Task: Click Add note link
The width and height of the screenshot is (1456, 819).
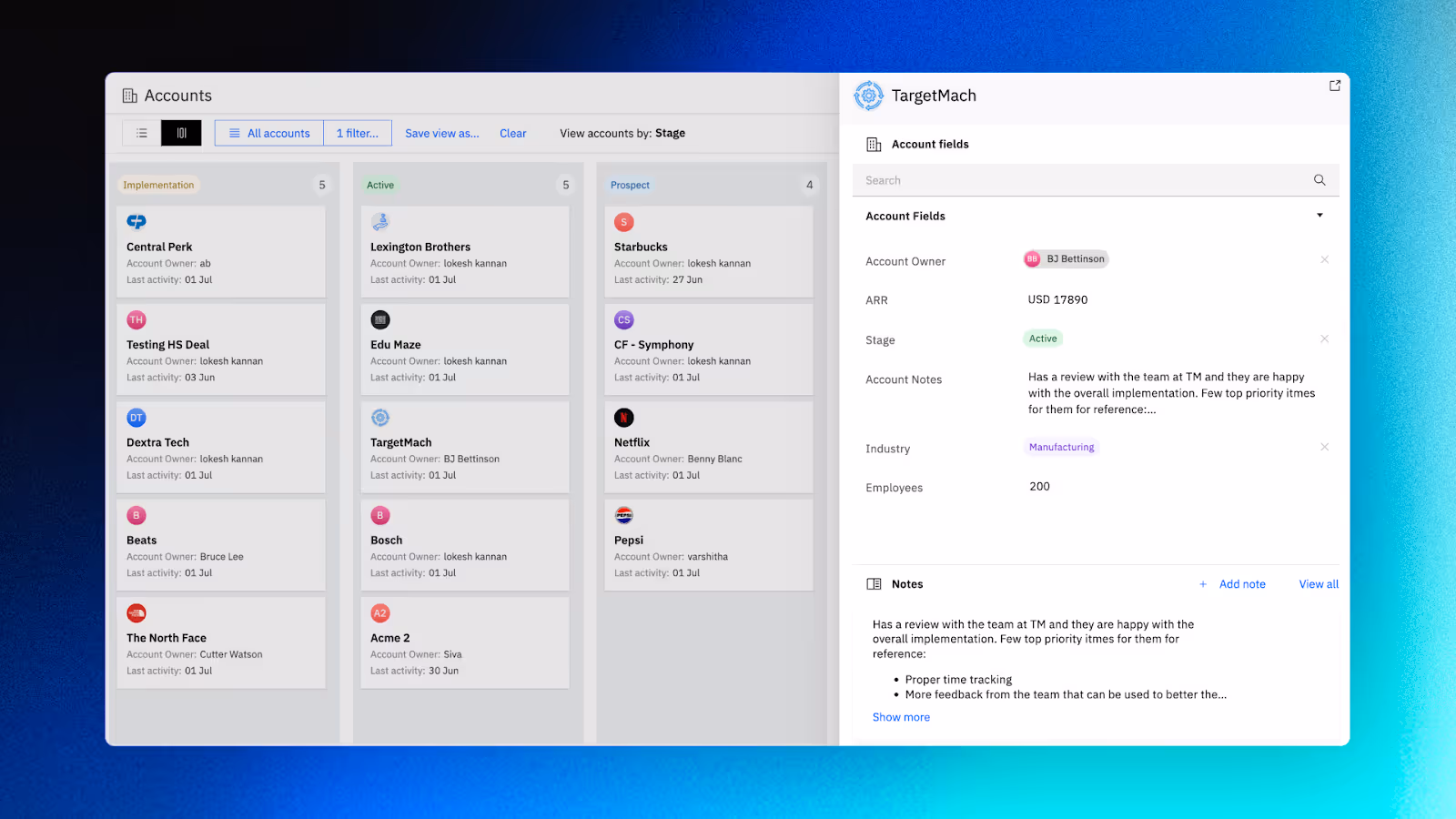Action: pos(1242,584)
